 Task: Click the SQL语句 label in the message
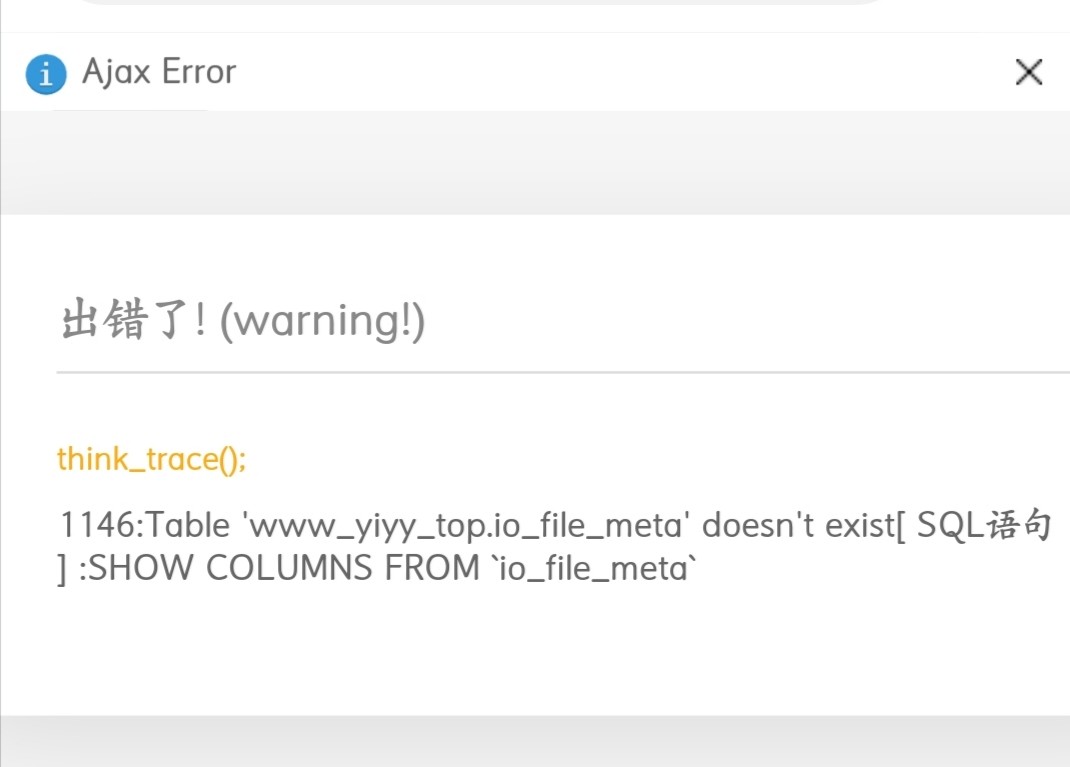(x=983, y=525)
